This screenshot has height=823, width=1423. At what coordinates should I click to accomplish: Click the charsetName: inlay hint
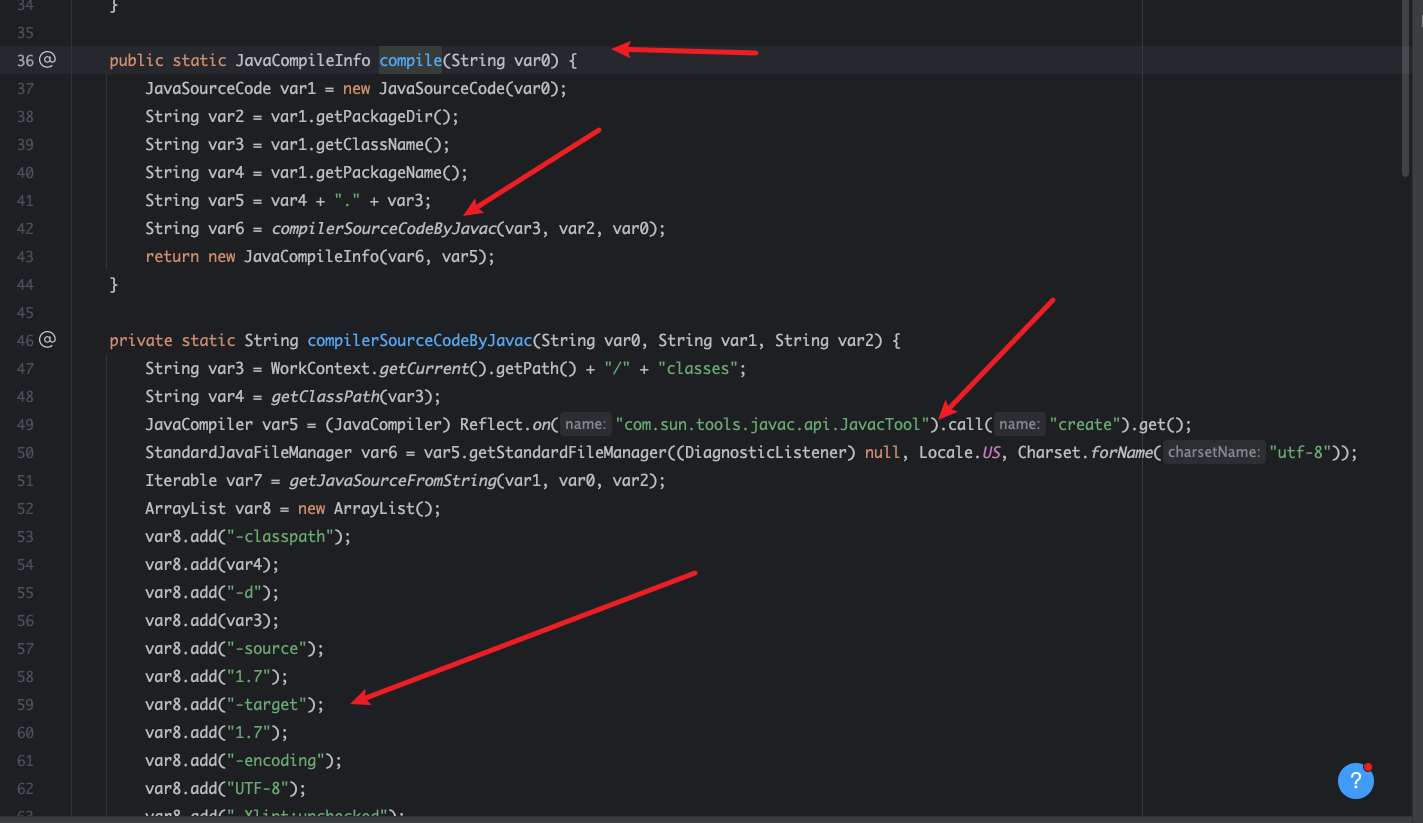[x=1213, y=452]
